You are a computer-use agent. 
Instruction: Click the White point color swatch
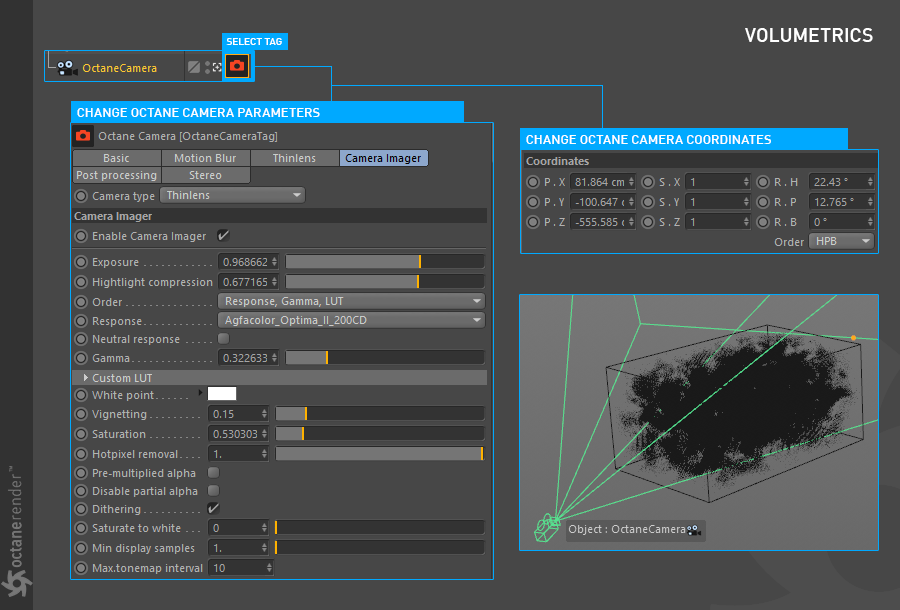(x=222, y=394)
